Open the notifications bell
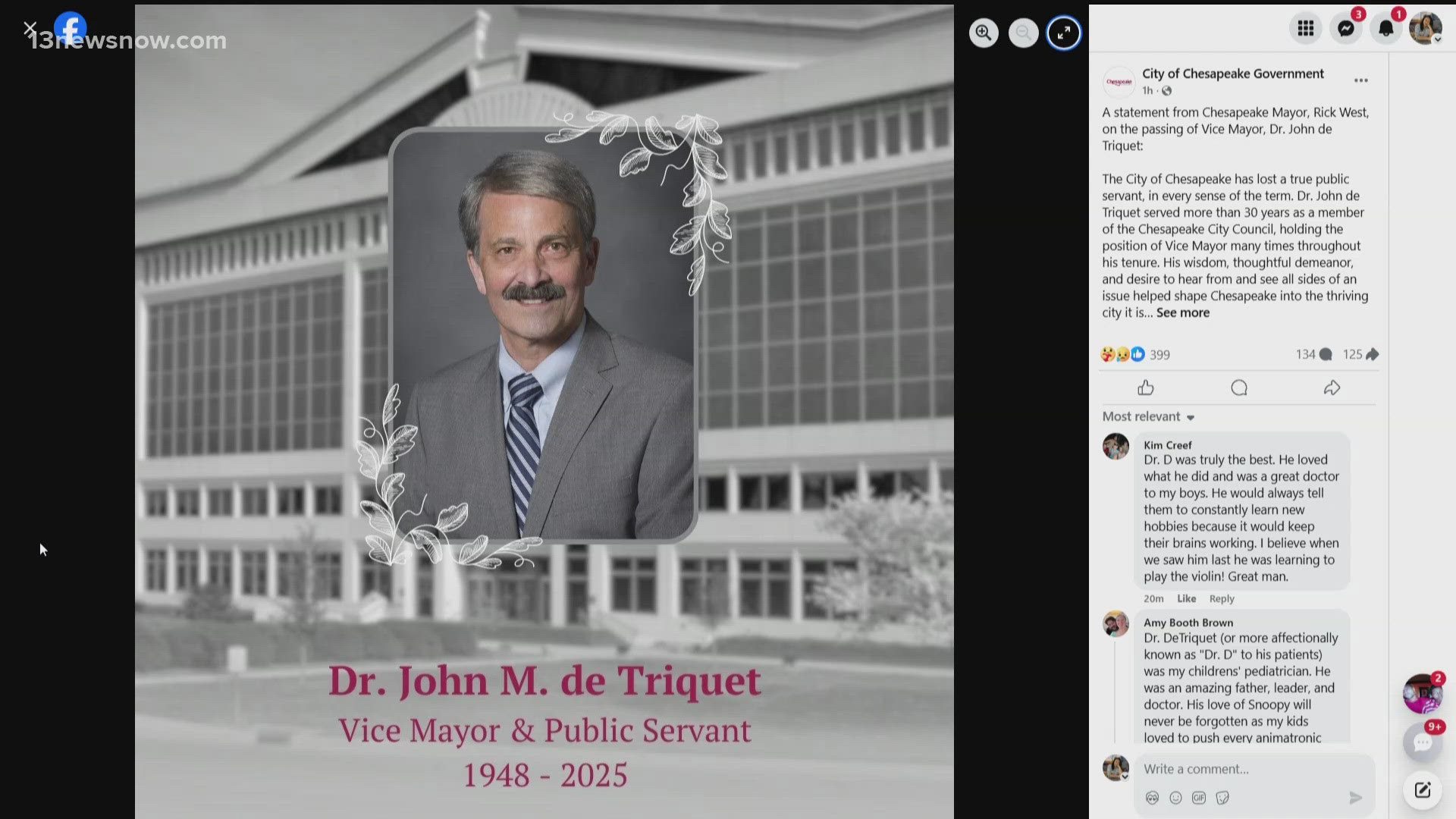The height and width of the screenshot is (819, 1456). [x=1385, y=29]
